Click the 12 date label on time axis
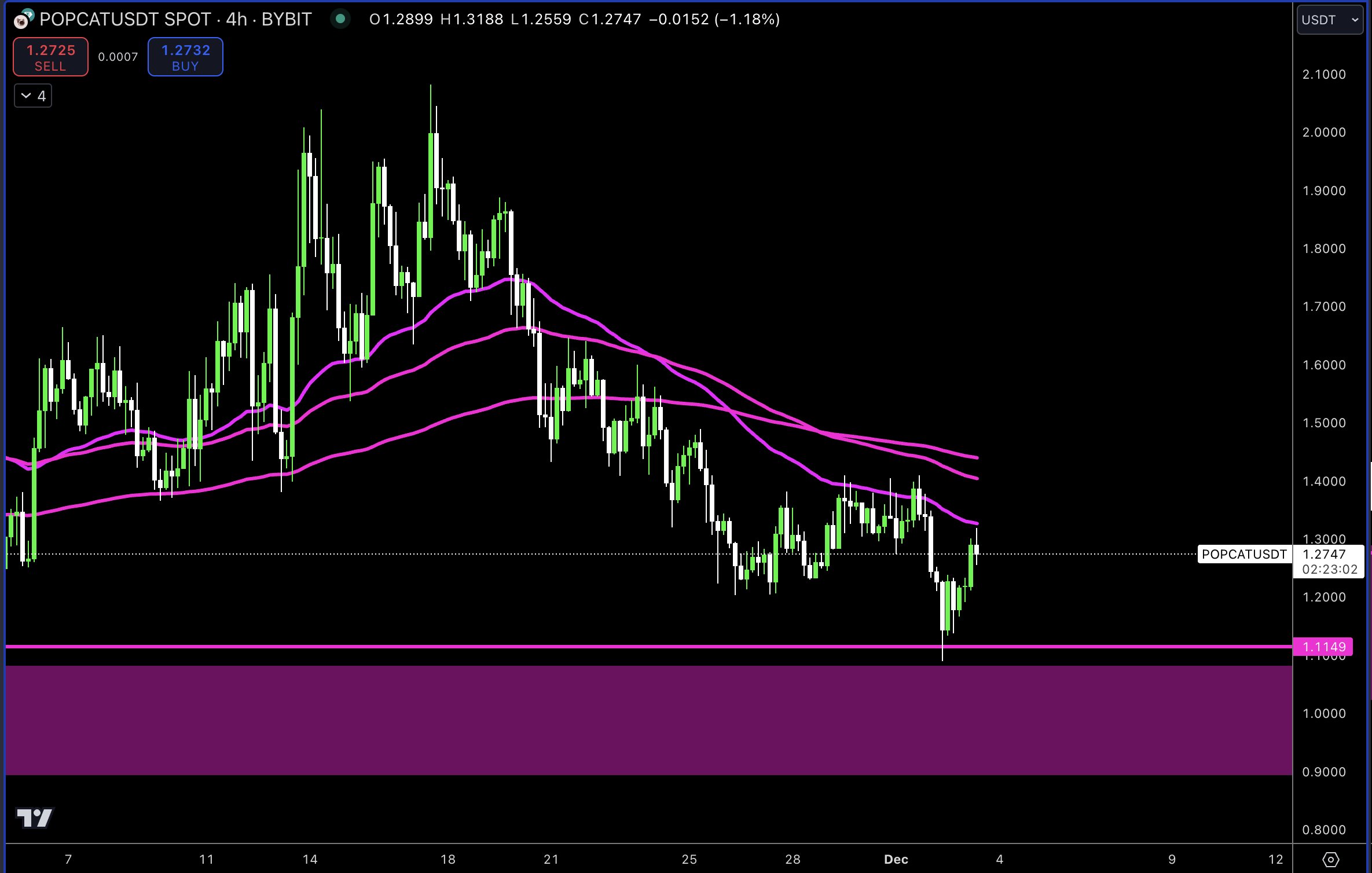This screenshot has height=873, width=1372. [1276, 859]
